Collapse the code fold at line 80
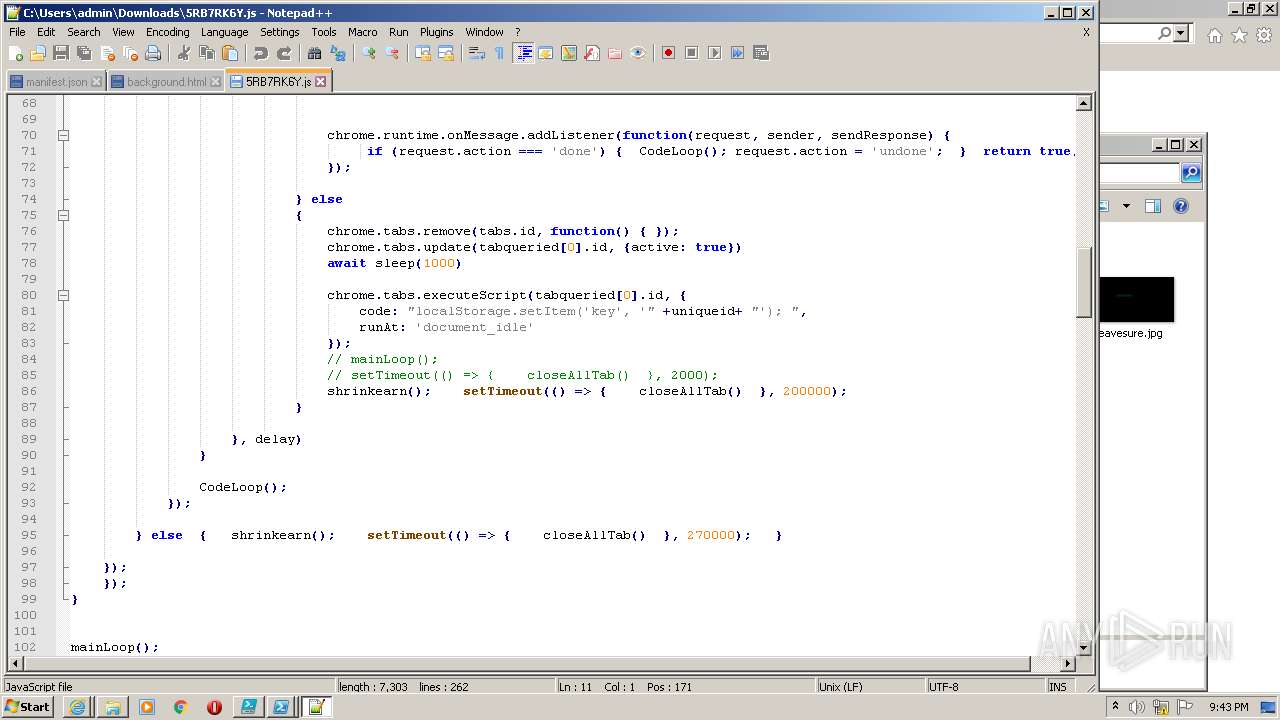 pyautogui.click(x=63, y=295)
